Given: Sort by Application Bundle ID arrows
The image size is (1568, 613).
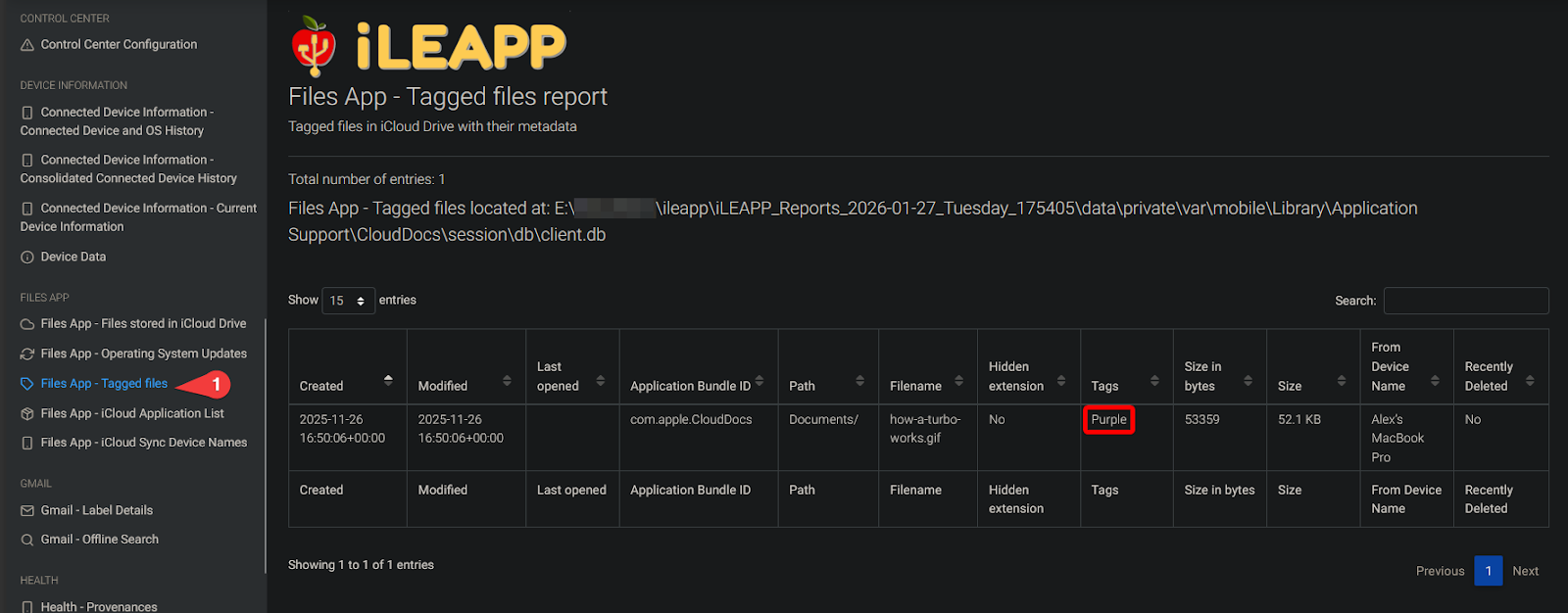Looking at the screenshot, I should click(x=759, y=380).
